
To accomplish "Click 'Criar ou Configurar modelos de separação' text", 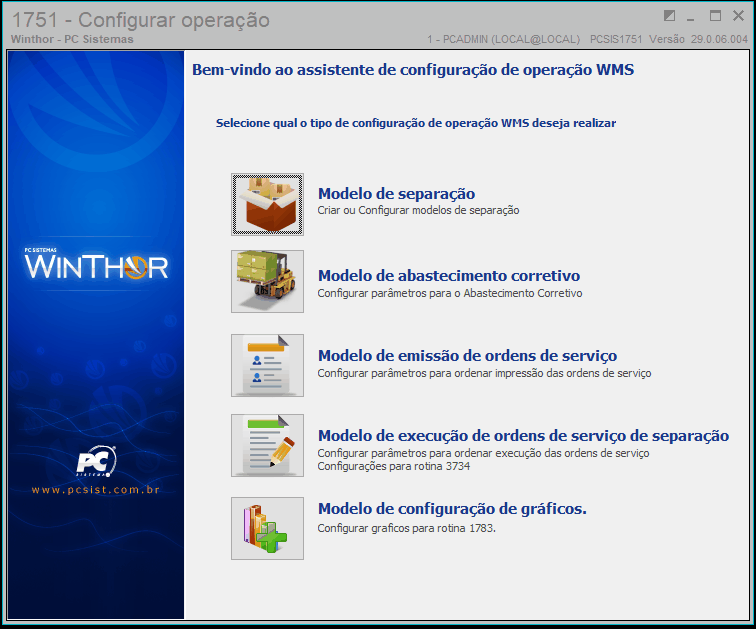I will (418, 211).
